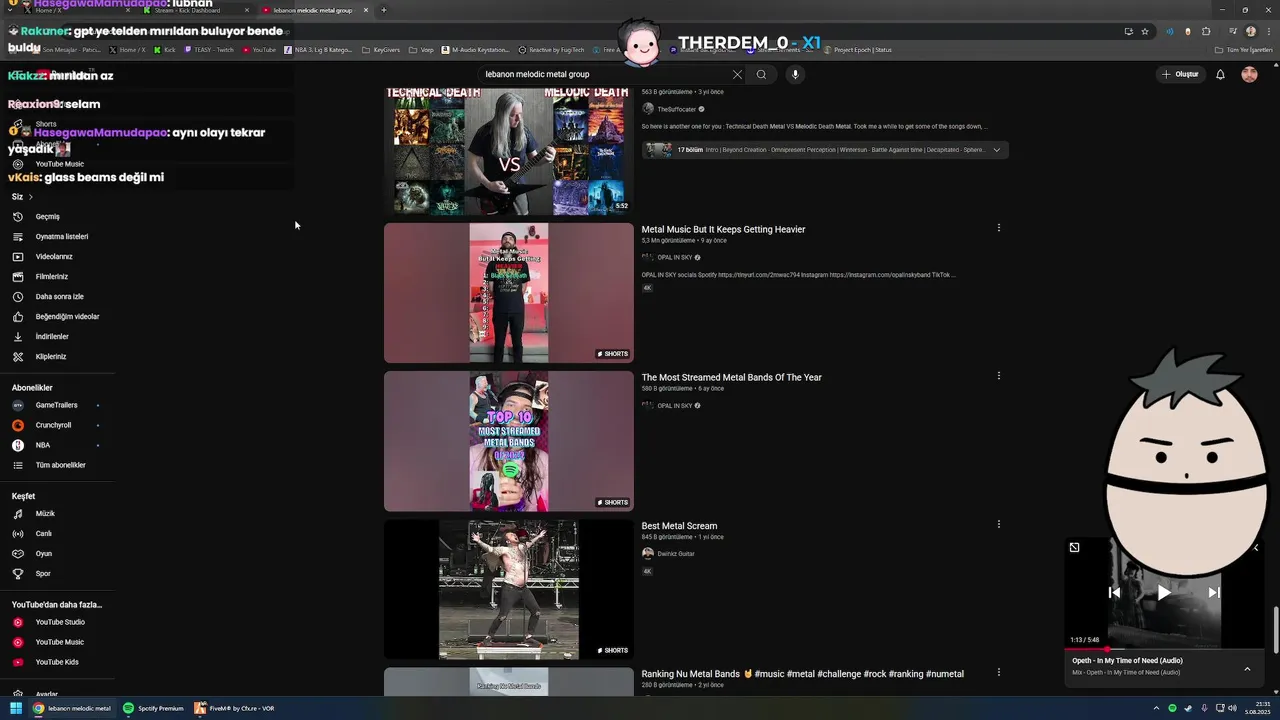
Task: Open YouTube Kids link
Action: (x=57, y=662)
